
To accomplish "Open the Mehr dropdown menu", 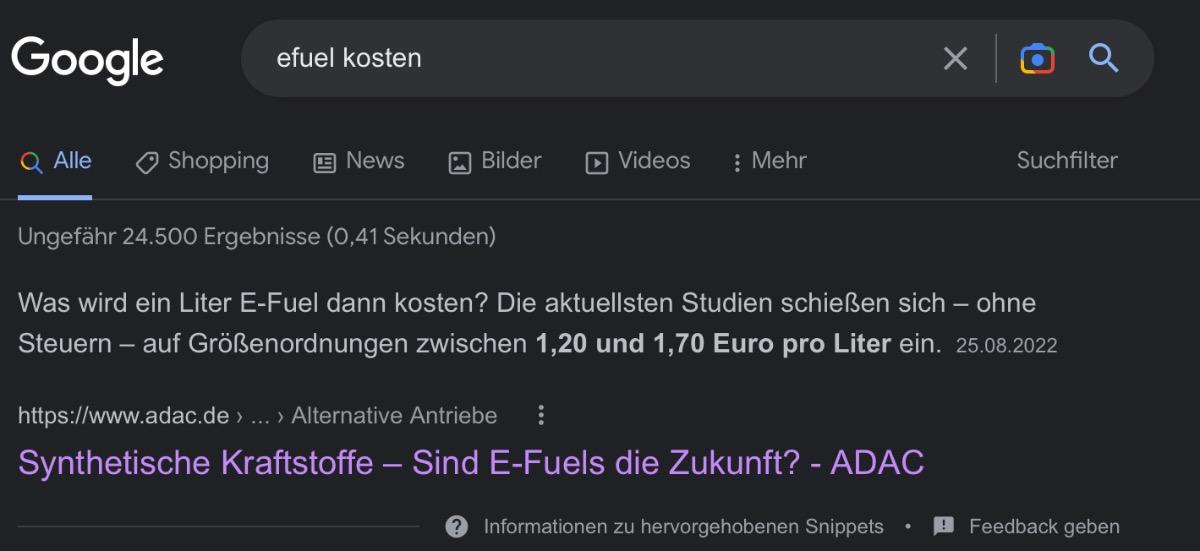I will (768, 161).
